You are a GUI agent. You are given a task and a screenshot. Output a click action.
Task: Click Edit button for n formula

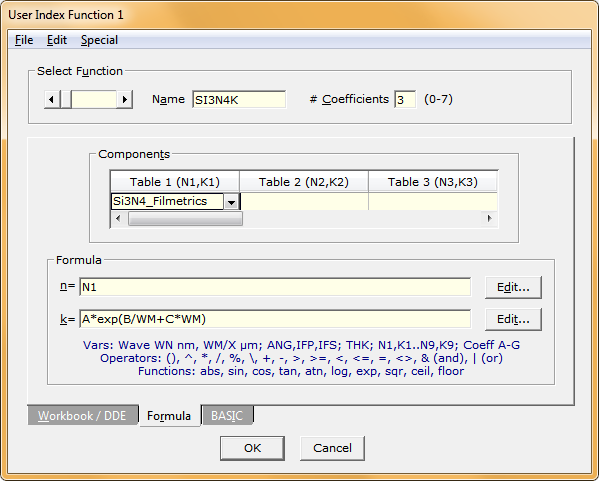pos(513,287)
